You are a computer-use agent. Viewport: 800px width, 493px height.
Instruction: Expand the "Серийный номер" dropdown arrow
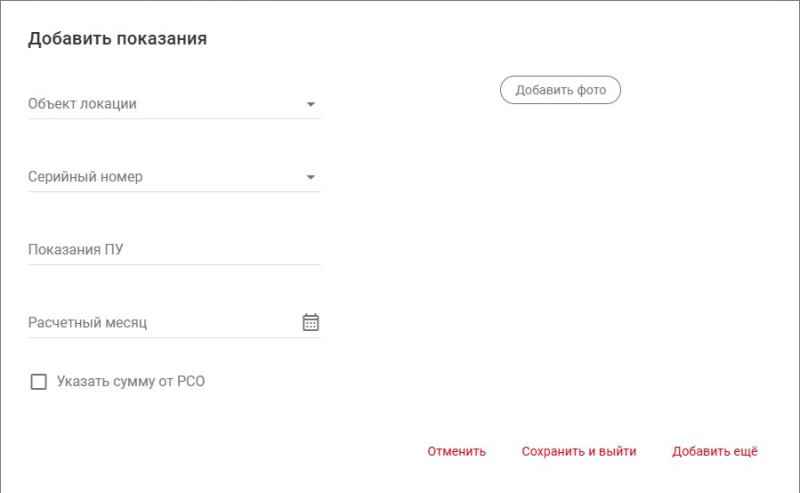tap(310, 178)
